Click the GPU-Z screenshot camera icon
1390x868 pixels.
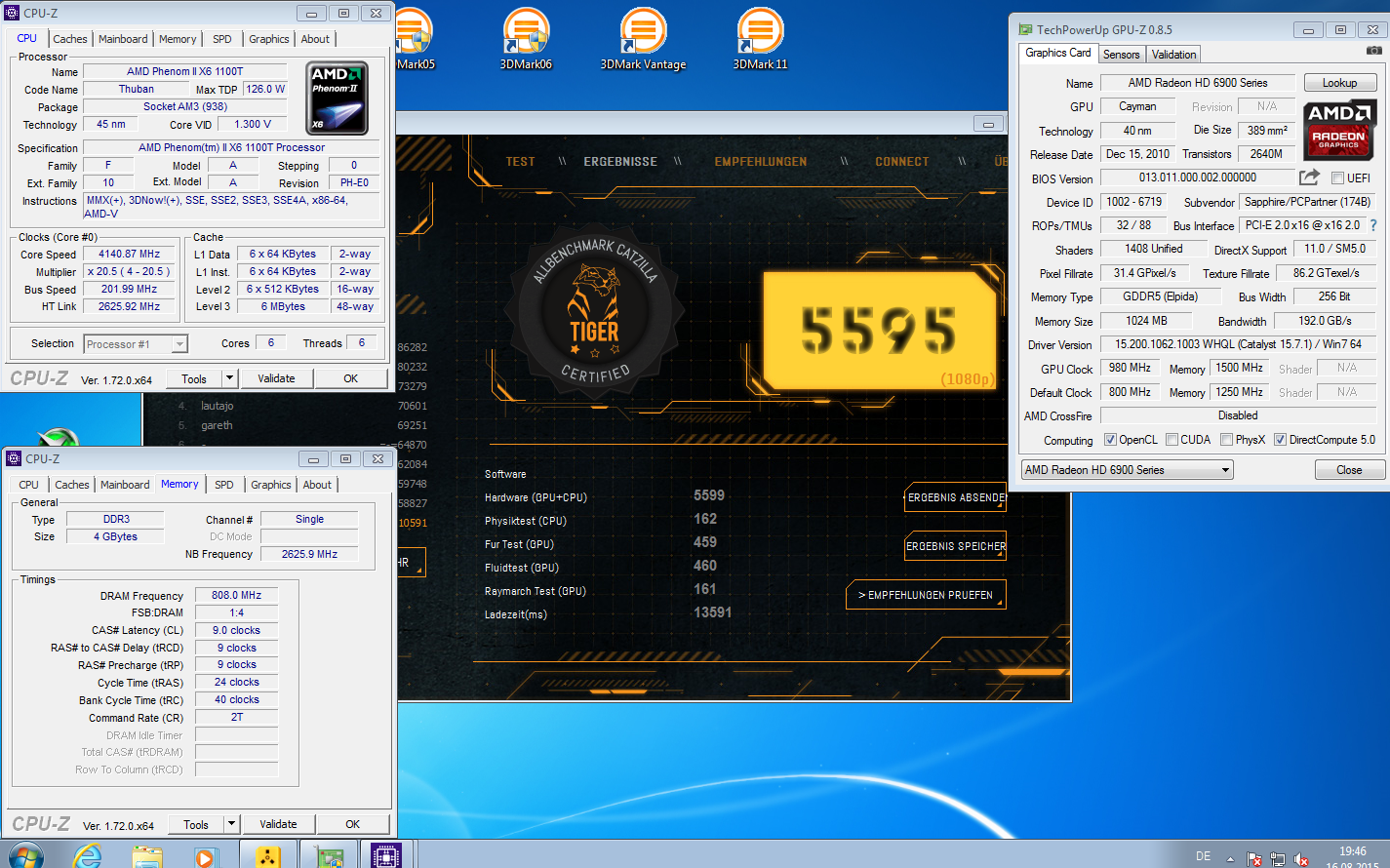point(1373,51)
